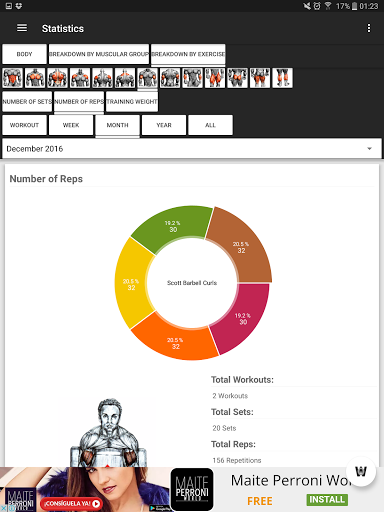Tap the floating W logo button
The width and height of the screenshot is (384, 512).
point(361,471)
